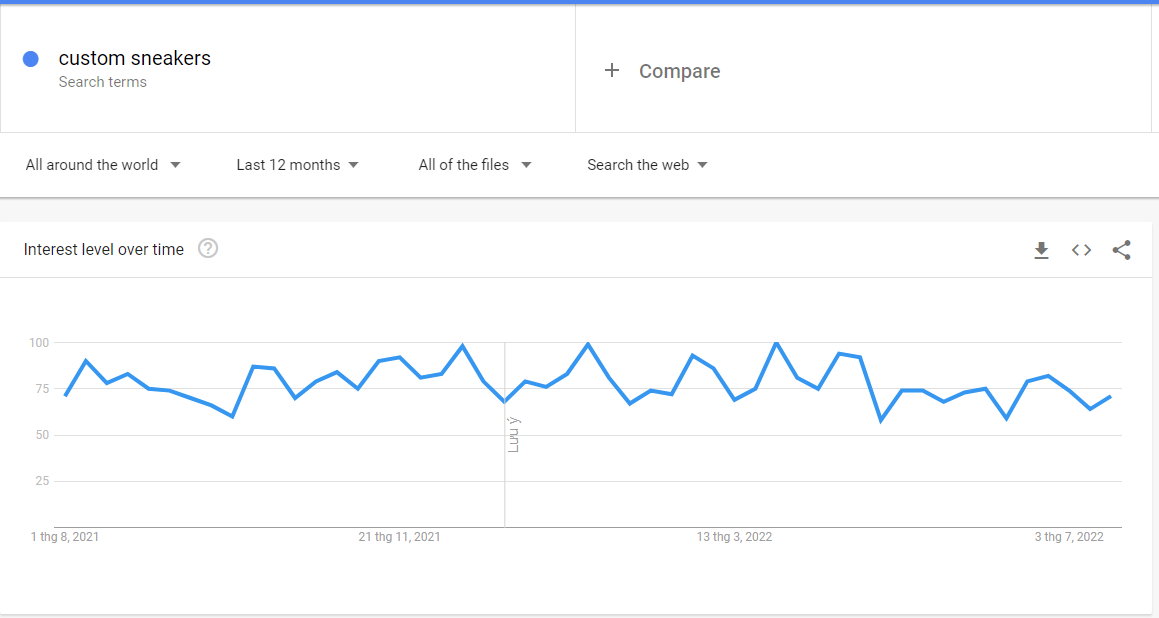Click the Interest level over time heading
The width and height of the screenshot is (1159, 618).
[104, 250]
